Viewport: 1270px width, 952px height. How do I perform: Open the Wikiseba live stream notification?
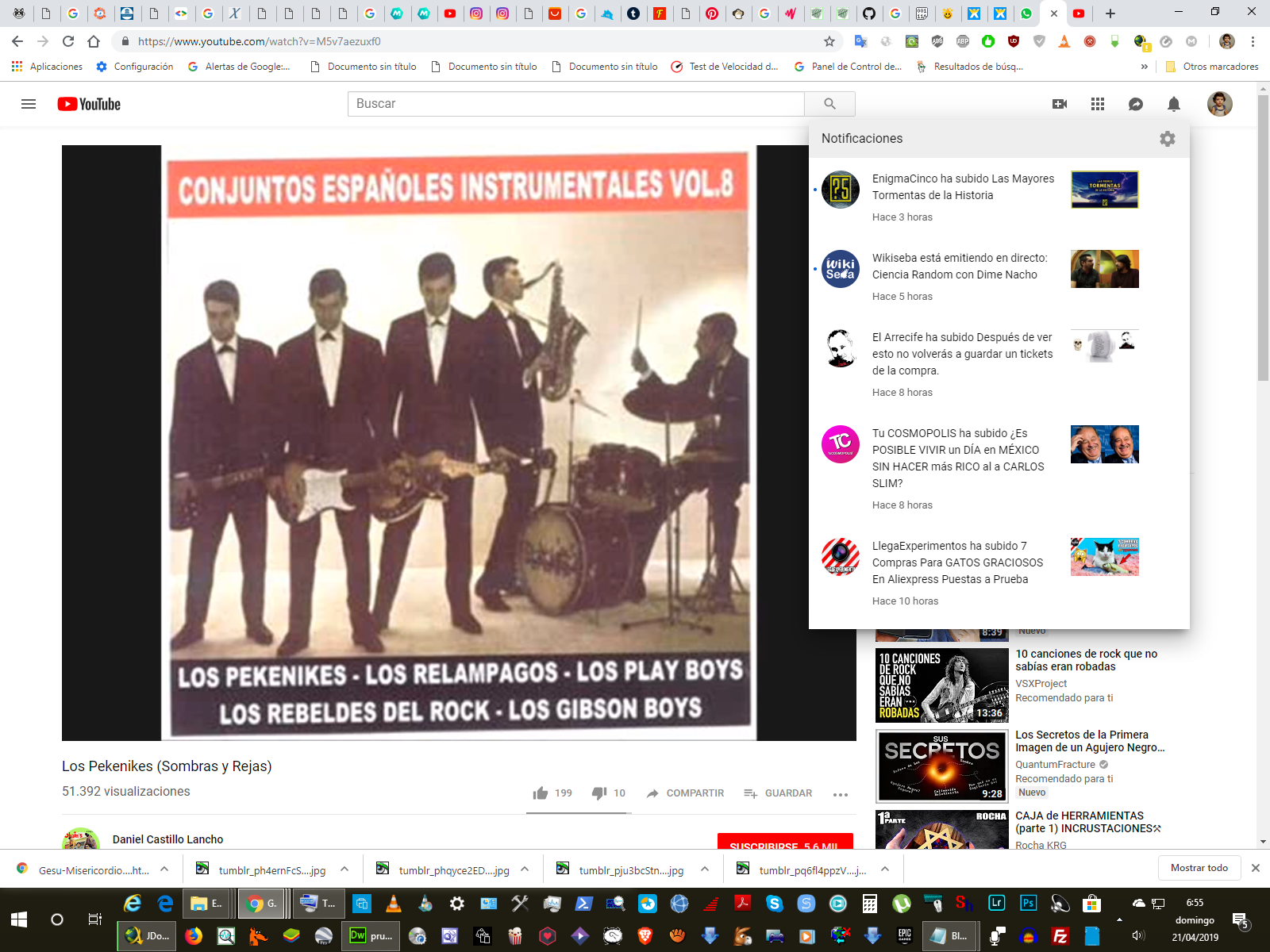coord(959,267)
